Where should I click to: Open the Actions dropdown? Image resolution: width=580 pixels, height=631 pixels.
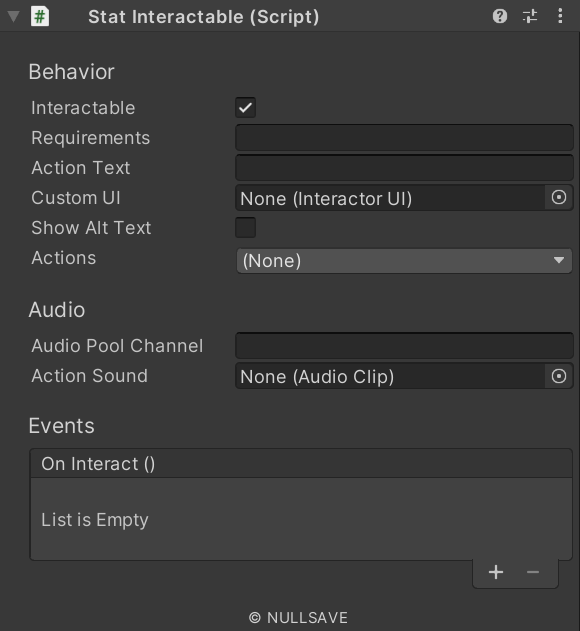(404, 261)
